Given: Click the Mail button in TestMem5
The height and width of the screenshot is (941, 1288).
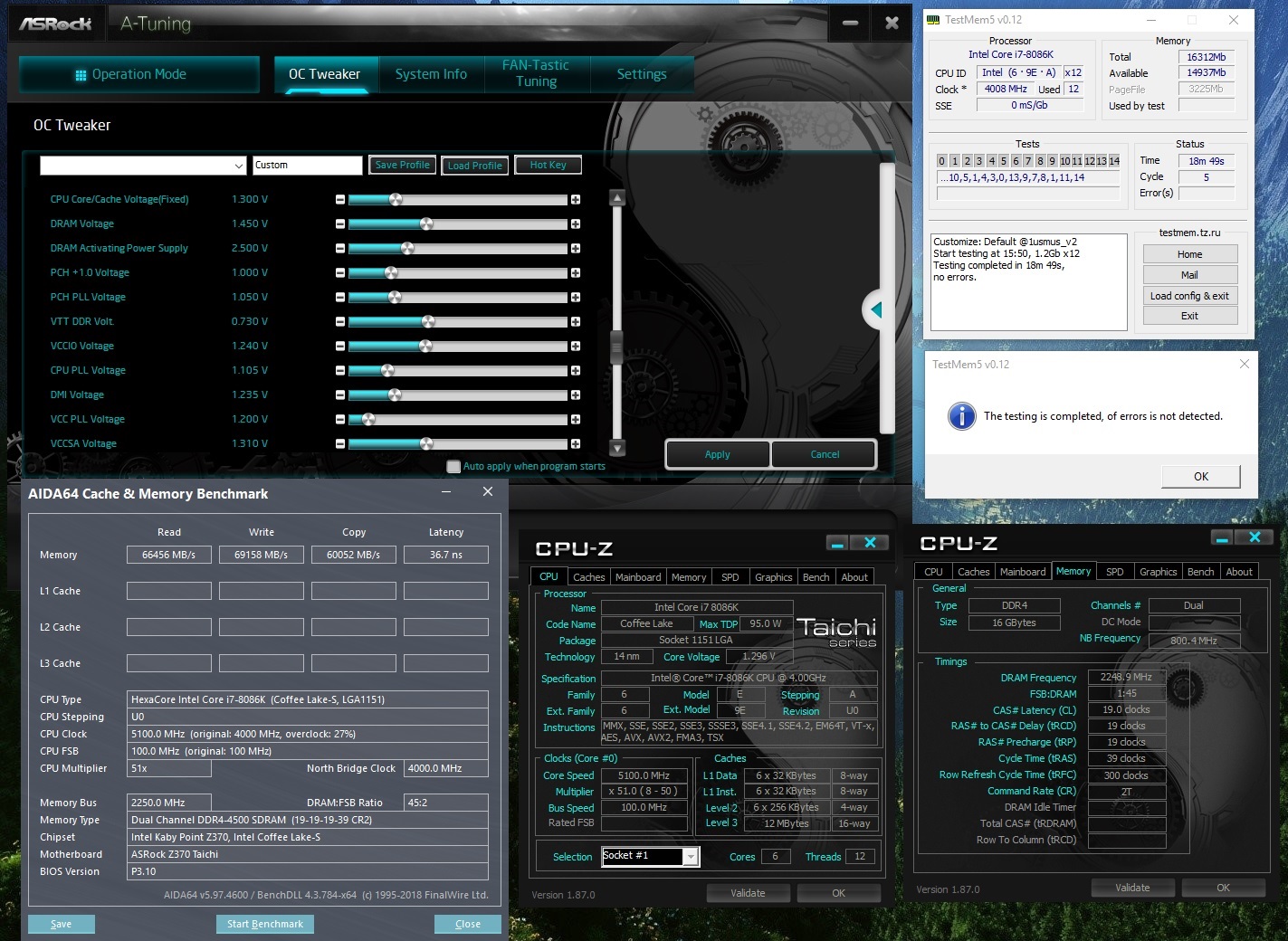Looking at the screenshot, I should 1189,275.
